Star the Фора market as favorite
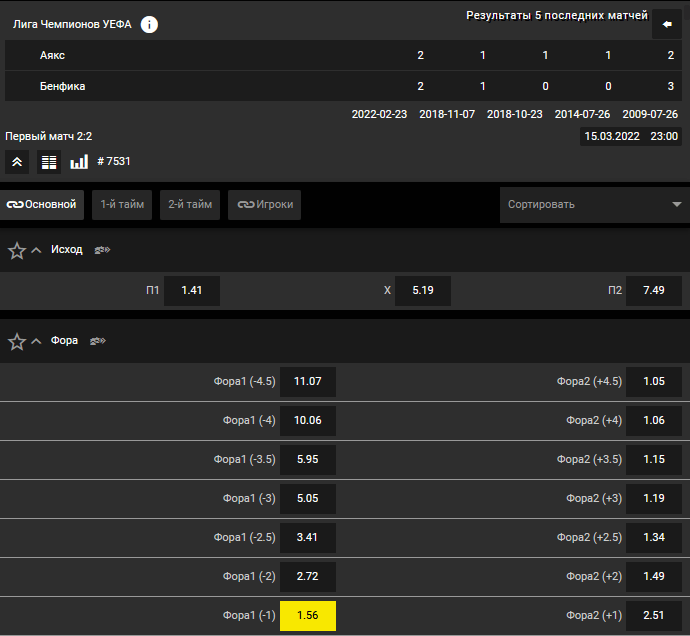The height and width of the screenshot is (636, 690). click(x=17, y=342)
